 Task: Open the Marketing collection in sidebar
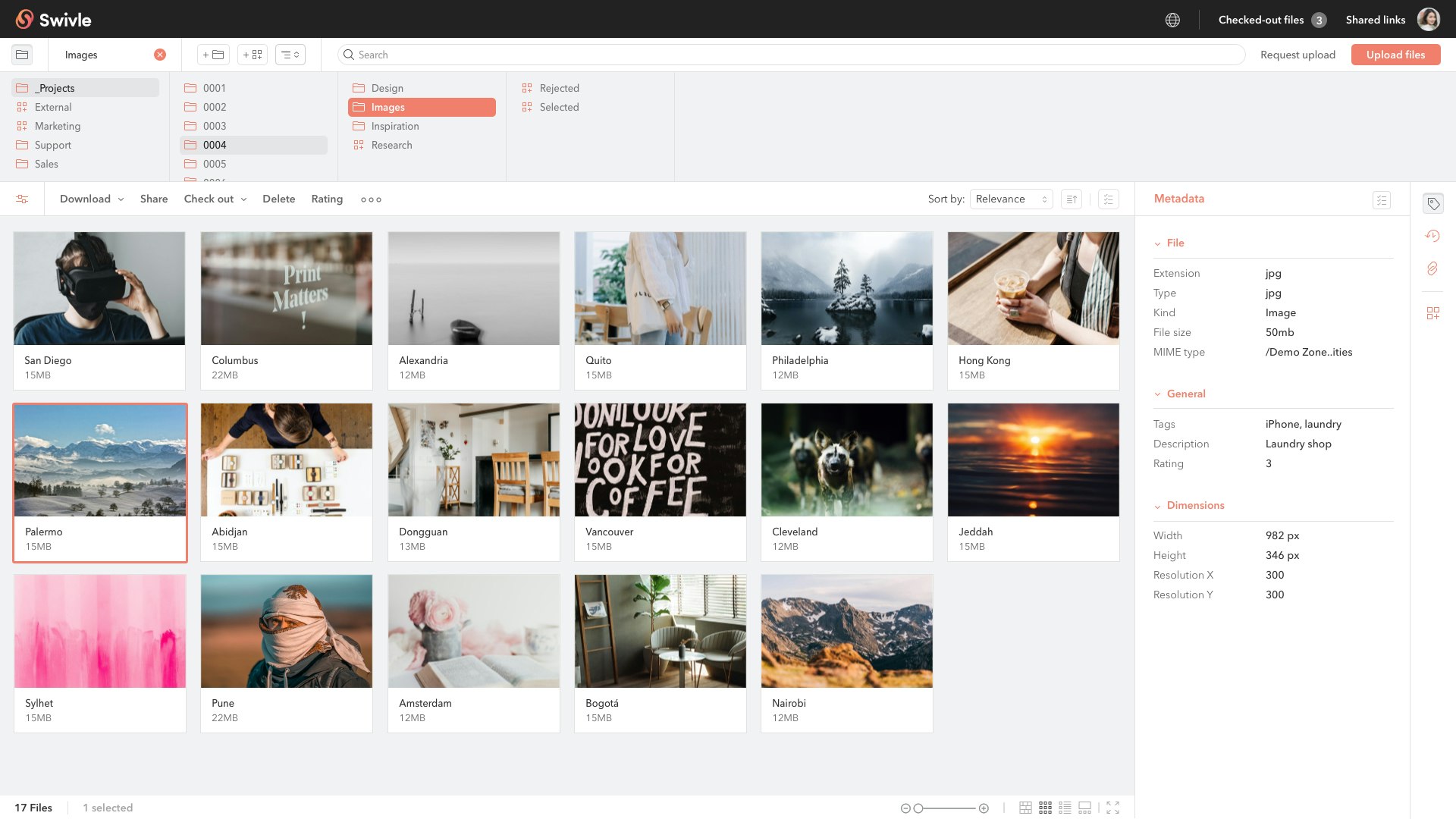[x=57, y=127]
